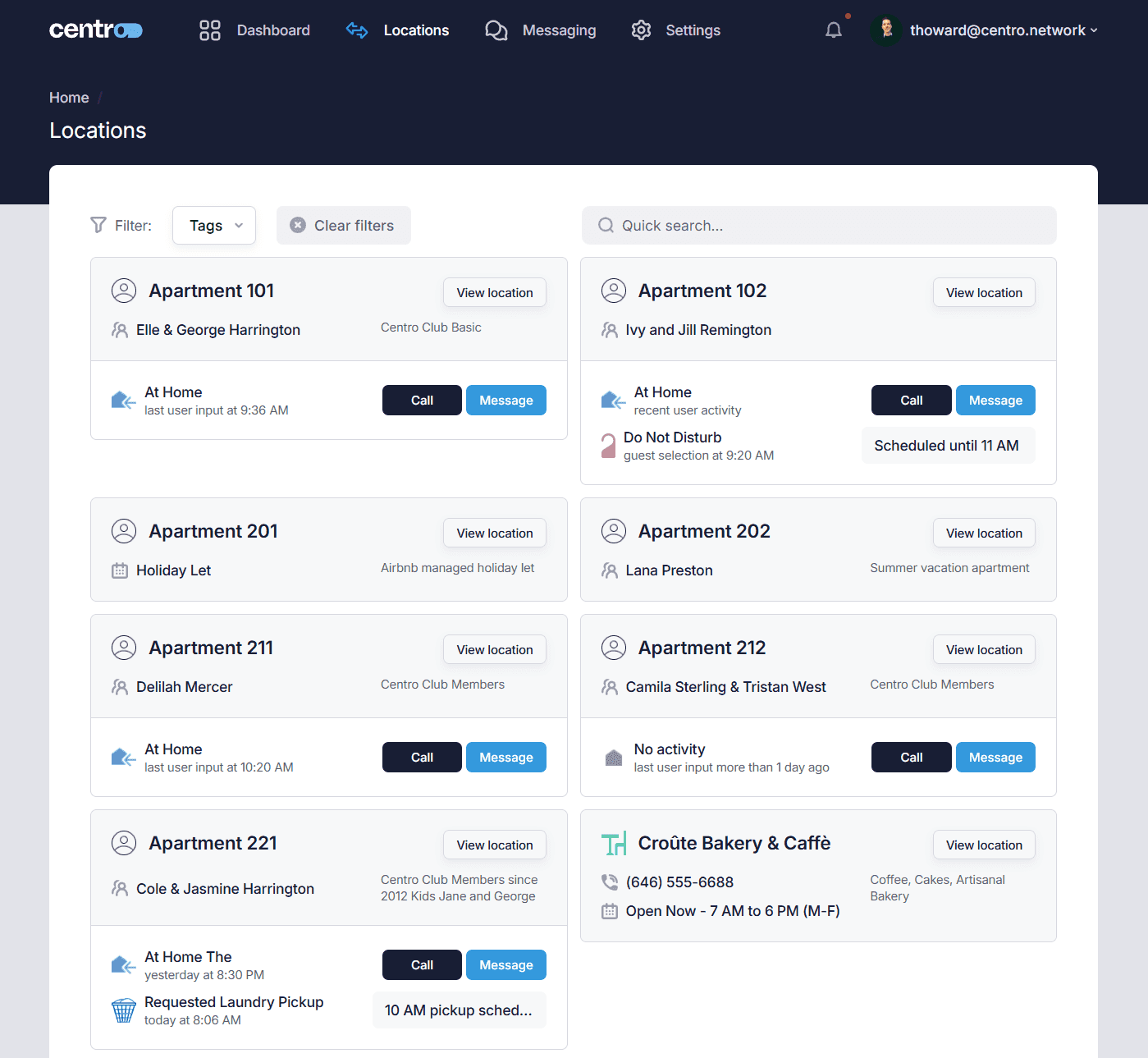Click the user avatar photo in header
This screenshot has width=1148, height=1058.
[886, 30]
